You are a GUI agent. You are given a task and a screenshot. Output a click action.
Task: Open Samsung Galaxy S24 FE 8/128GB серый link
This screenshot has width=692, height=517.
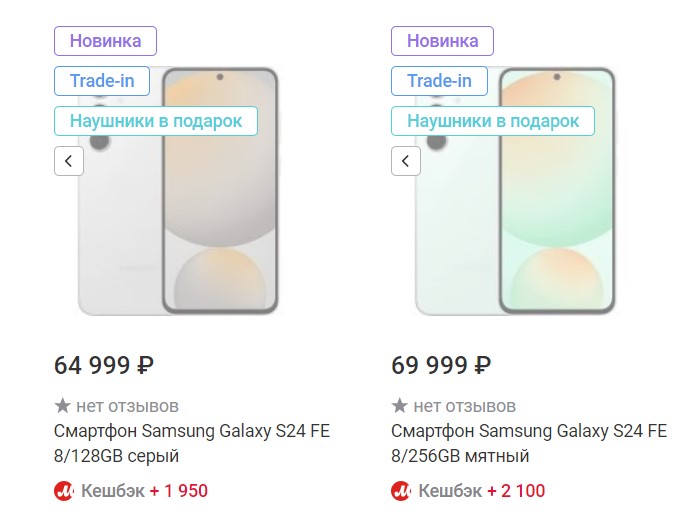coord(192,443)
